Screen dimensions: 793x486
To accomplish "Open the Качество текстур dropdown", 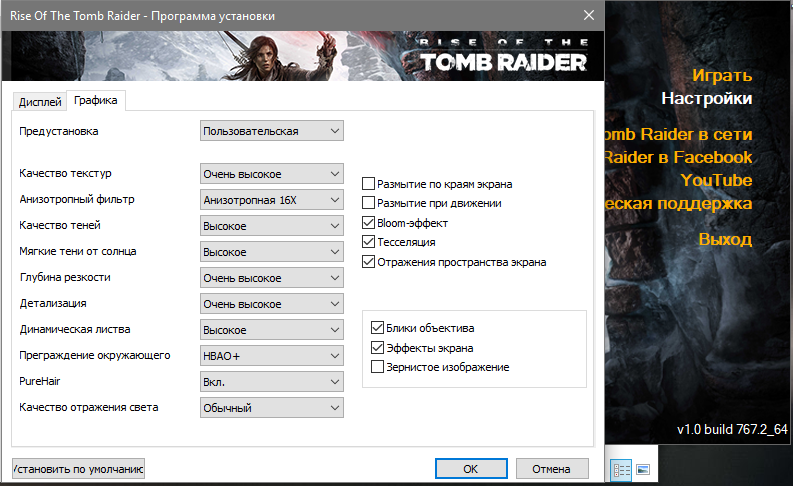I will point(272,174).
